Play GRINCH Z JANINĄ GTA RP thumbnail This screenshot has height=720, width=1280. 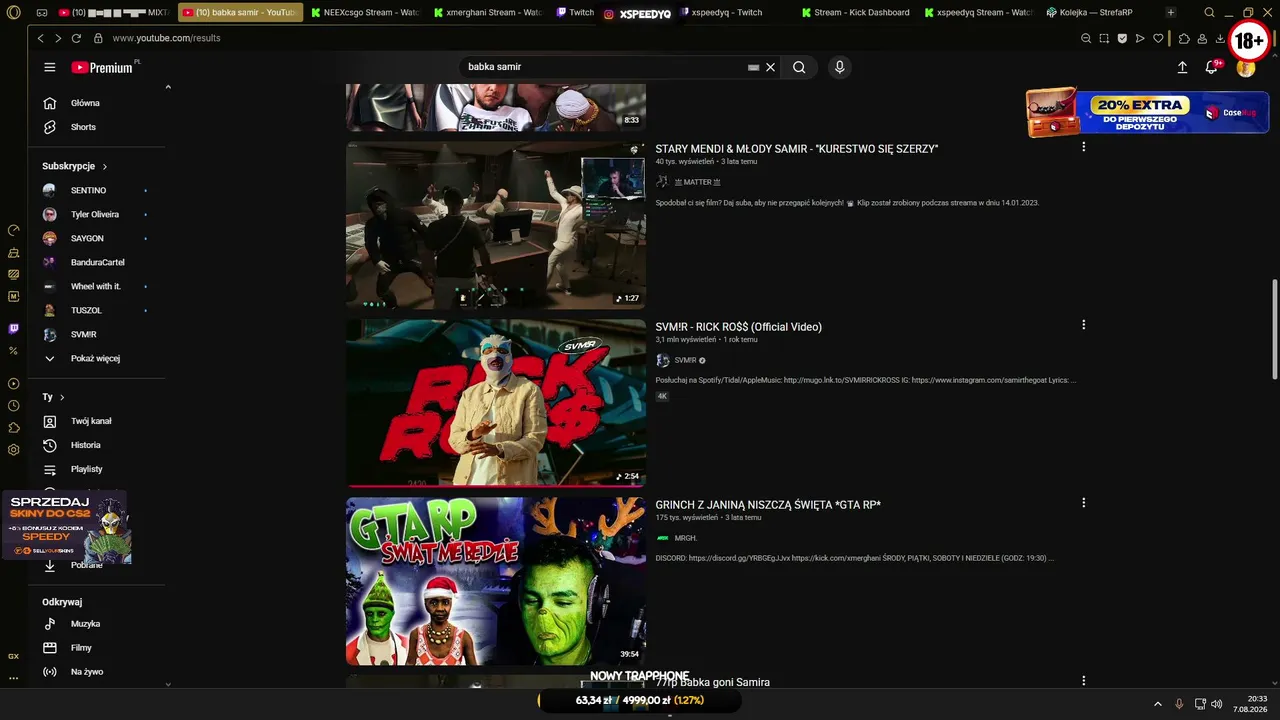[496, 581]
